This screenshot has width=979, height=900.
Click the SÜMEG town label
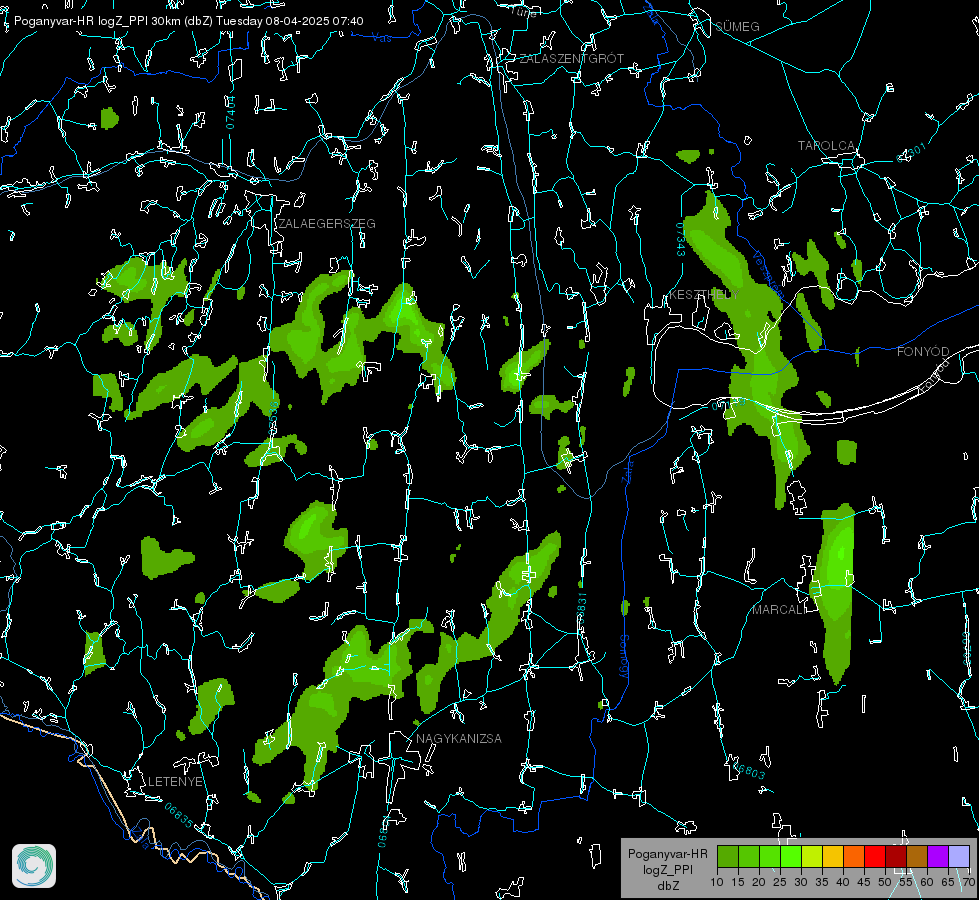pos(737,27)
